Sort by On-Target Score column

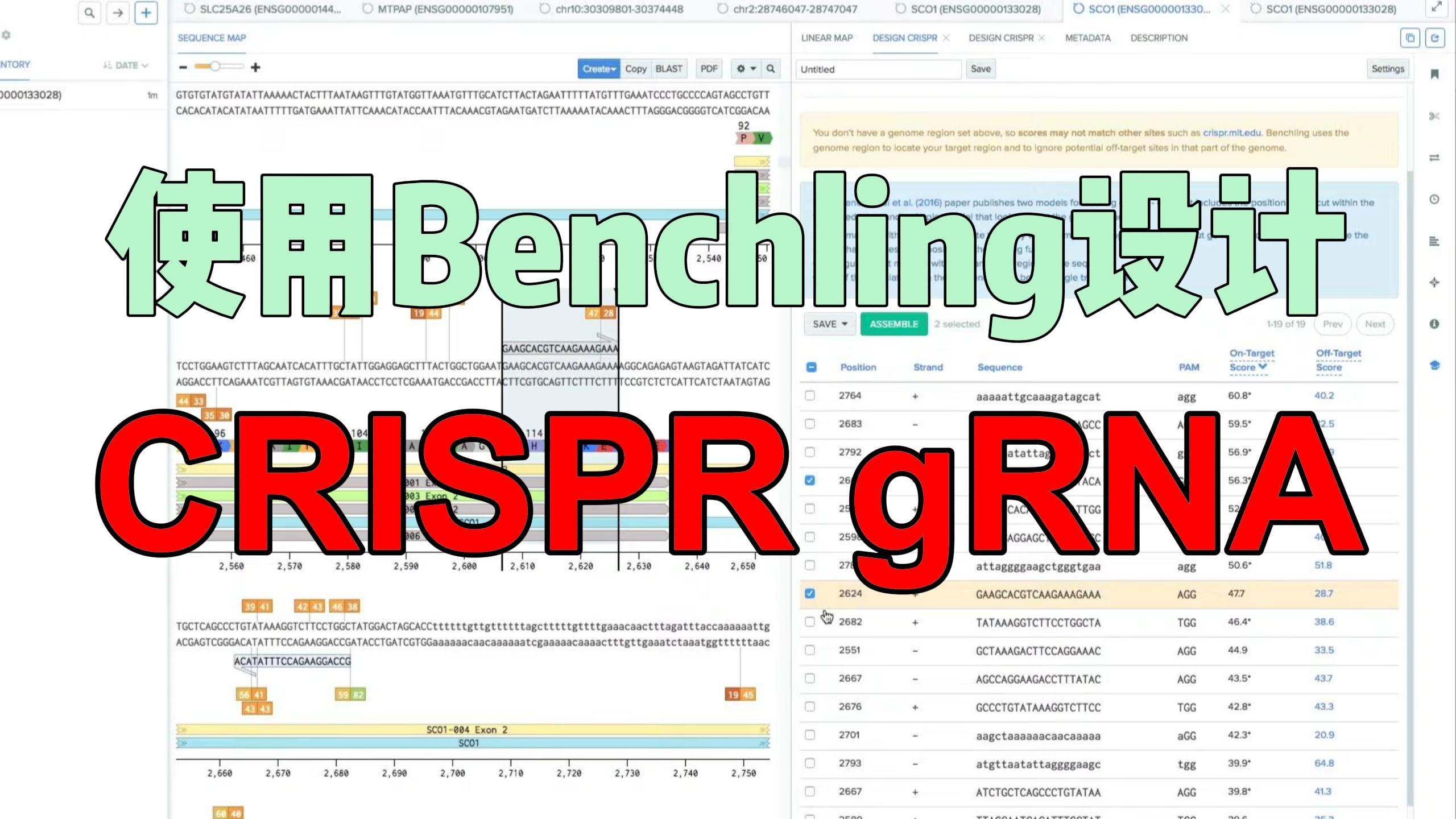(x=1251, y=361)
